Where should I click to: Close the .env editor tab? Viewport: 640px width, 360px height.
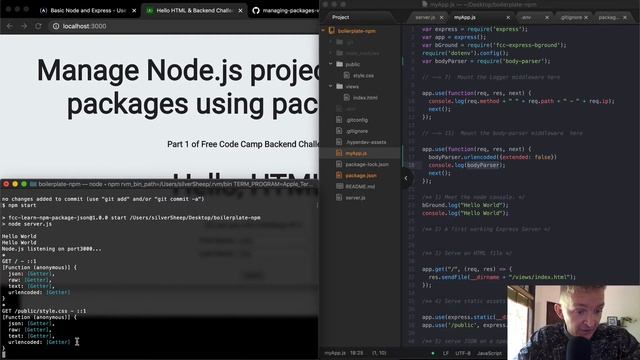pos(547,18)
